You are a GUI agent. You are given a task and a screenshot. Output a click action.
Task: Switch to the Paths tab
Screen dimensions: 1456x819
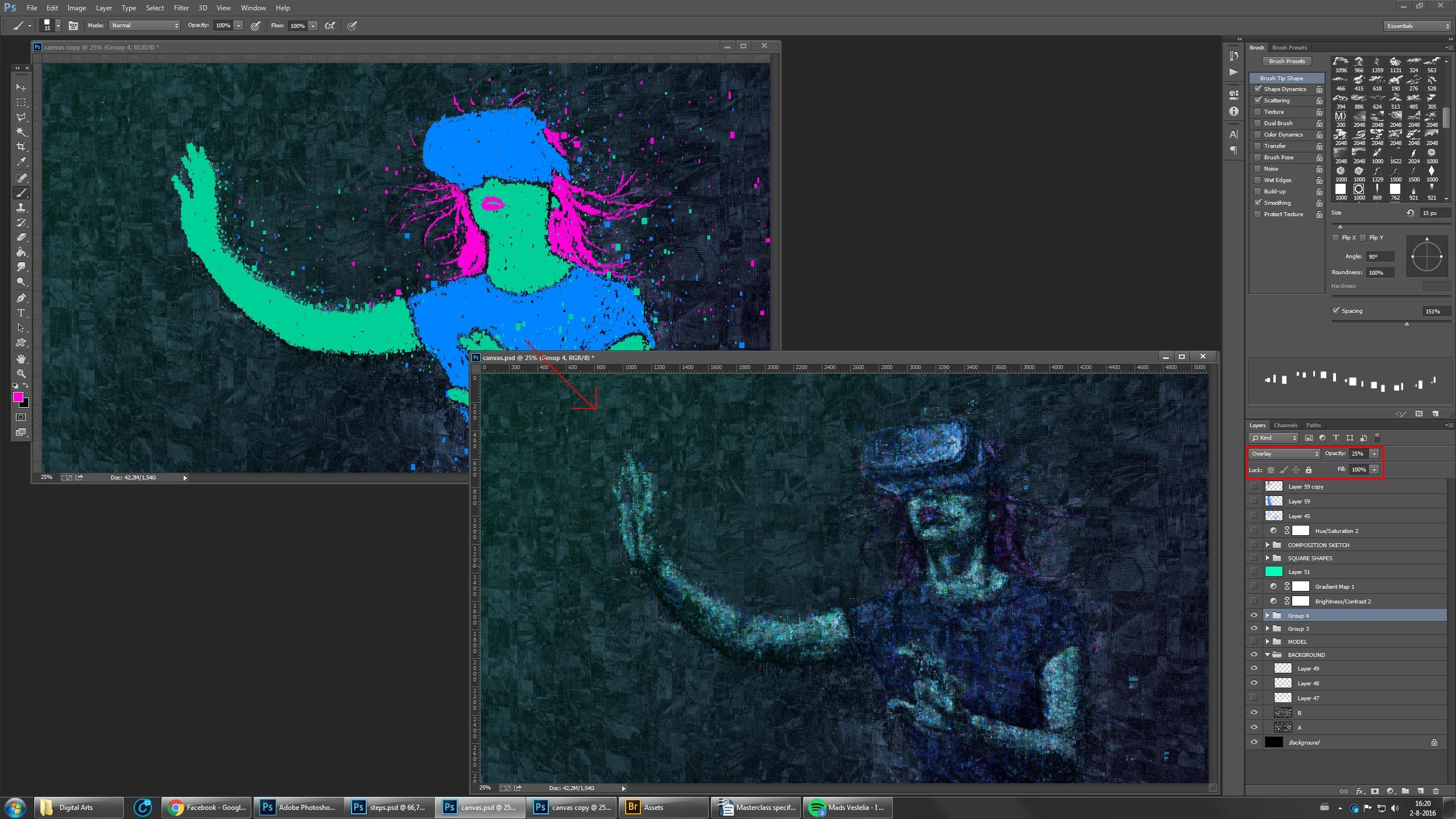click(x=1313, y=425)
